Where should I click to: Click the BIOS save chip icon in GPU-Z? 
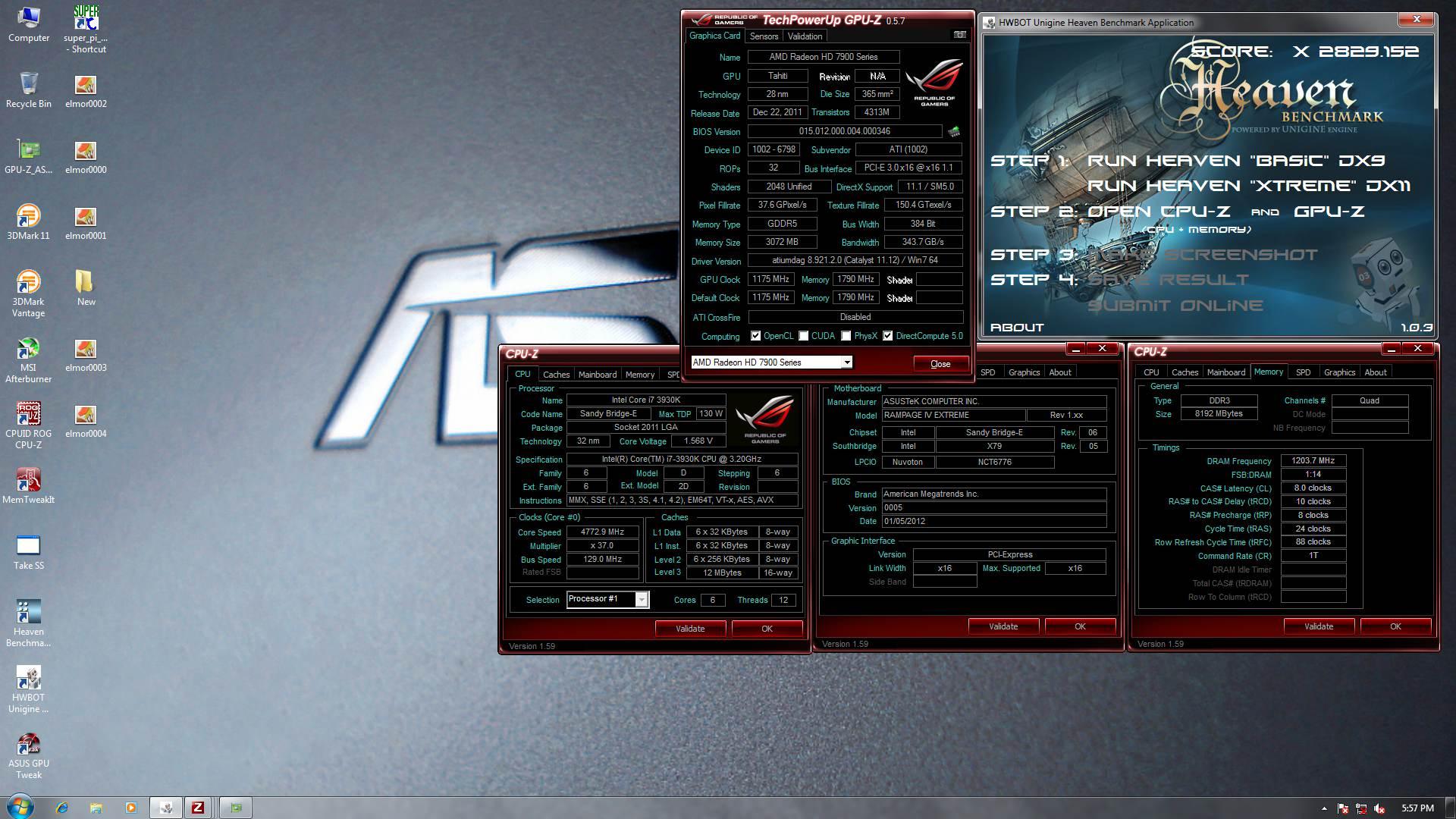954,131
